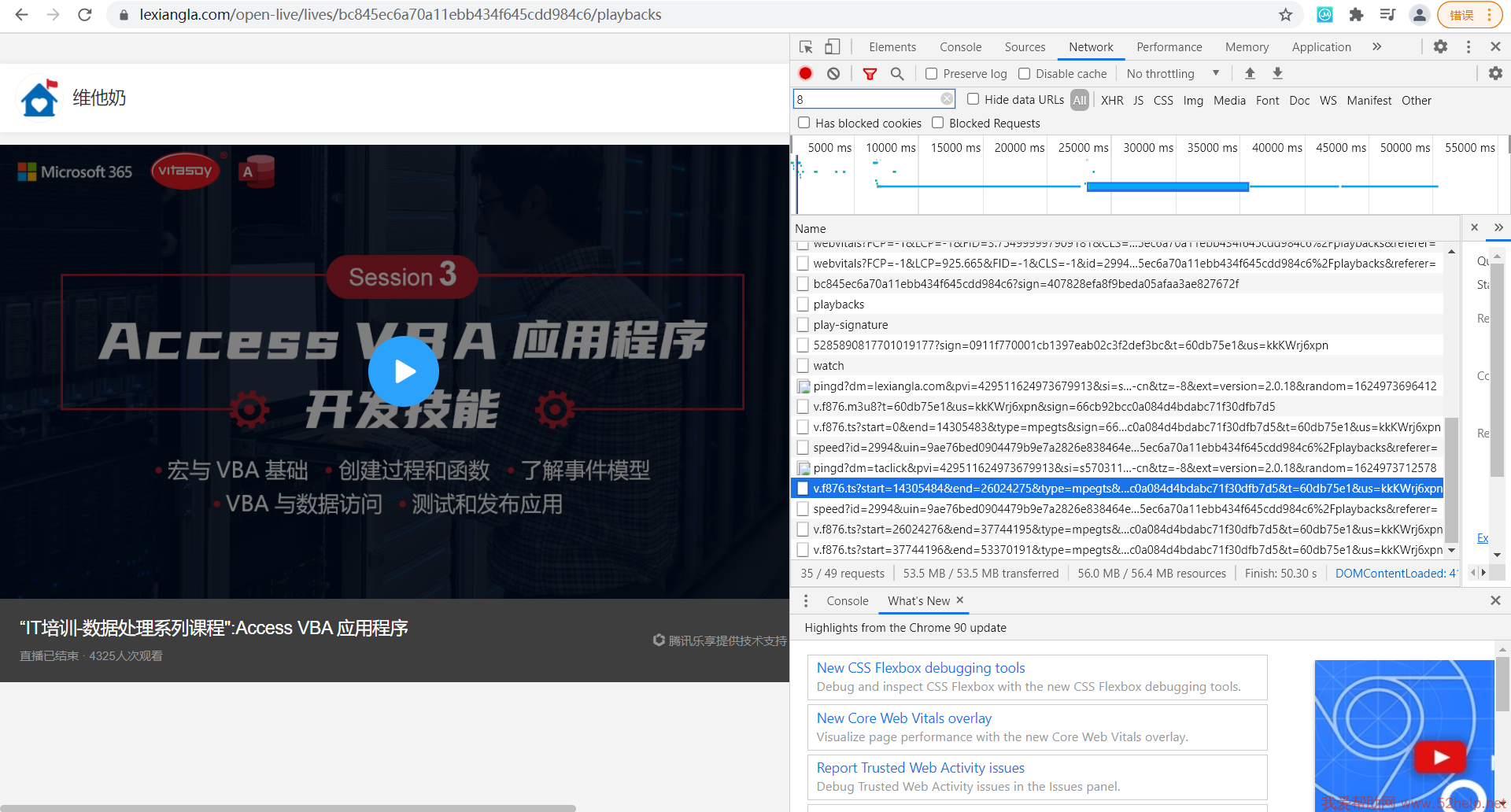The image size is (1511, 812).
Task: Open the drawer three-dot menu beside Console
Action: [x=806, y=601]
